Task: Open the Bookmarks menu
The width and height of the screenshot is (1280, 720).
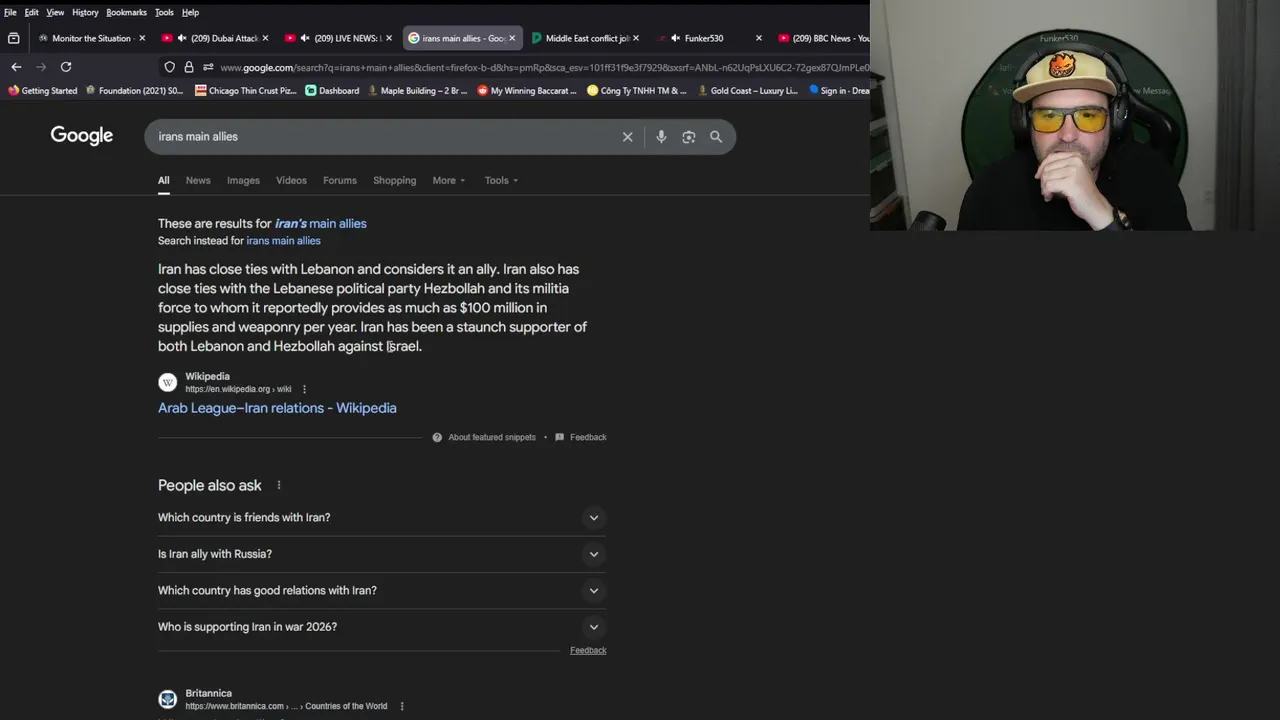Action: tap(126, 12)
